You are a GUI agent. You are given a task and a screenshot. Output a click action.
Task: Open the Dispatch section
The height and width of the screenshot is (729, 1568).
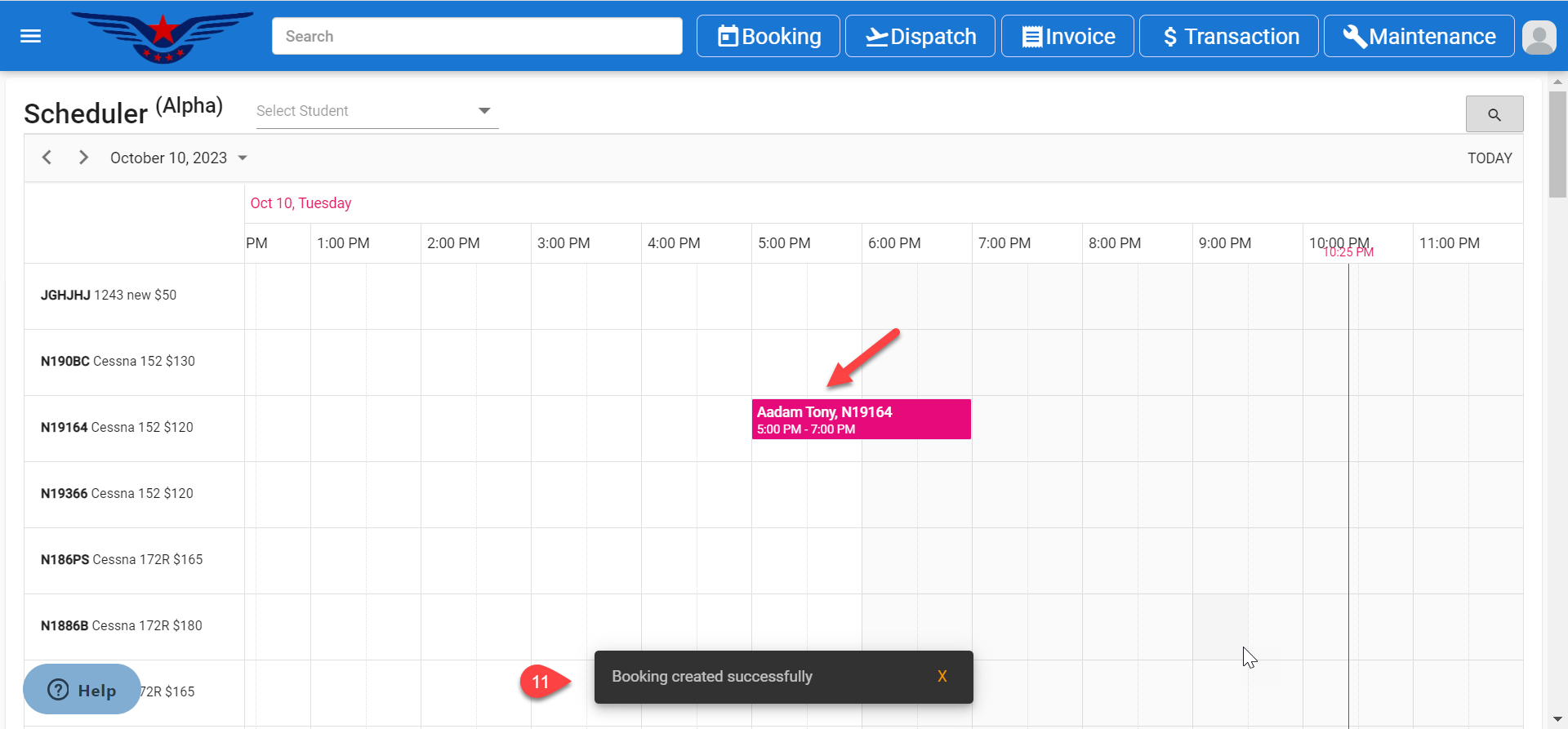point(920,37)
